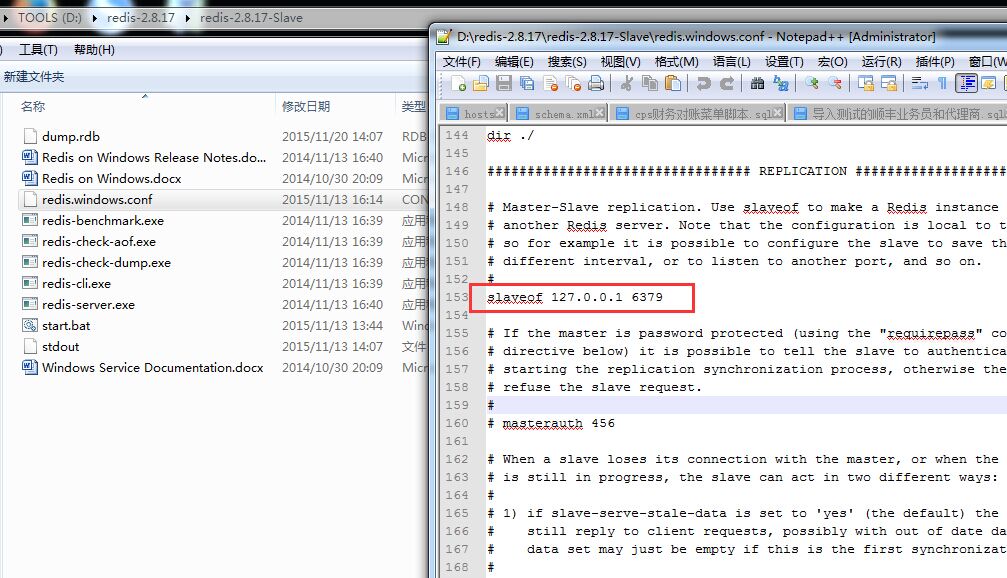The image size is (1007, 578).
Task: Open the 文件(F) menu in Notepad++
Action: click(x=462, y=62)
